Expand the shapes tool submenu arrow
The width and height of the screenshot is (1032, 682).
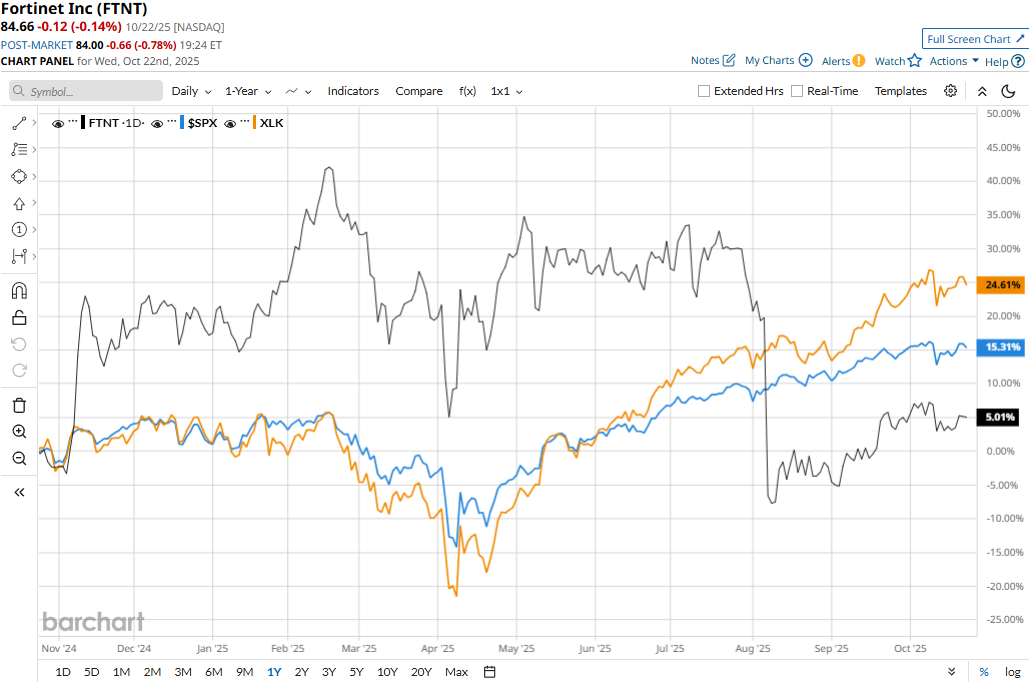click(x=34, y=176)
